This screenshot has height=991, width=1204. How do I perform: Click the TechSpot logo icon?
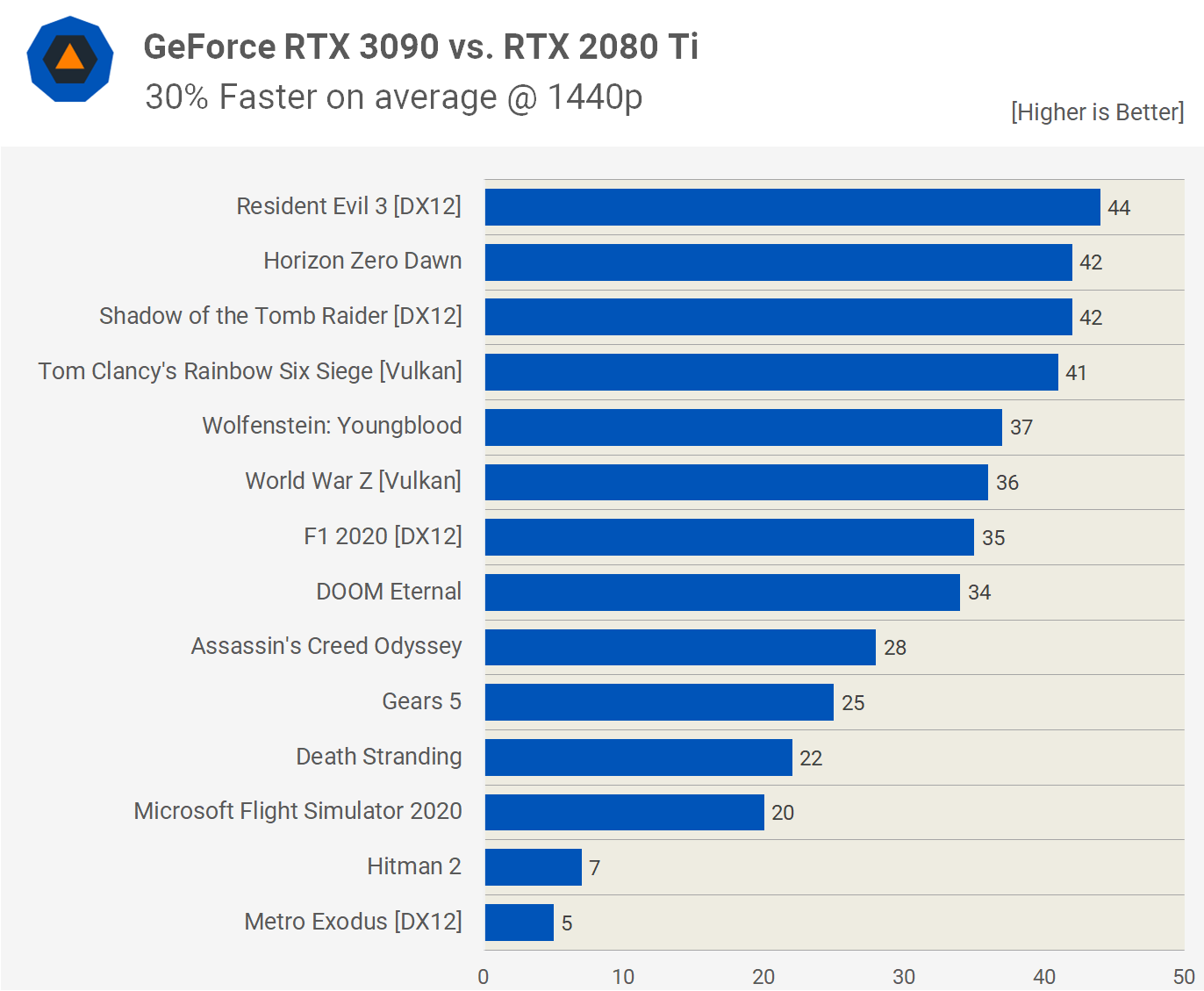point(70,59)
